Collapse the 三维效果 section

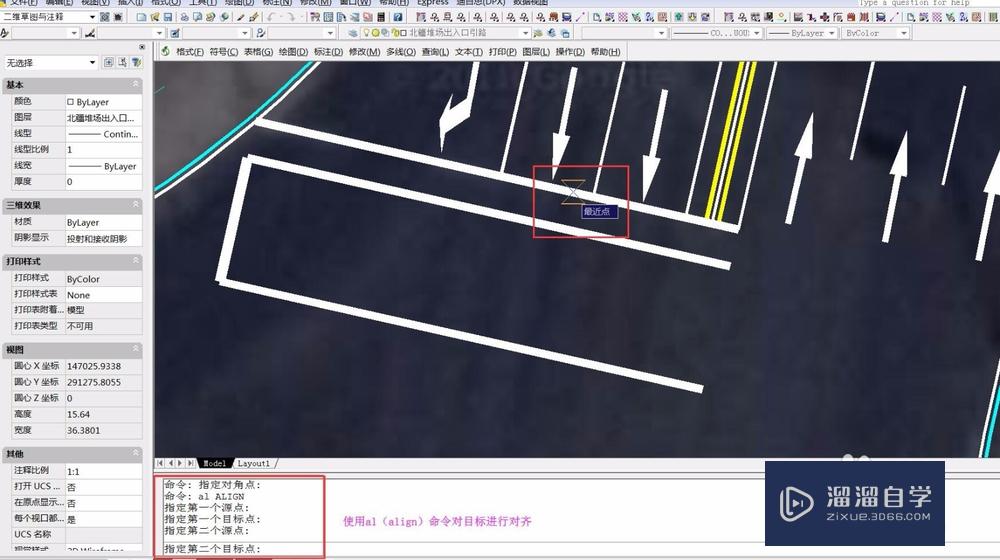(135, 205)
